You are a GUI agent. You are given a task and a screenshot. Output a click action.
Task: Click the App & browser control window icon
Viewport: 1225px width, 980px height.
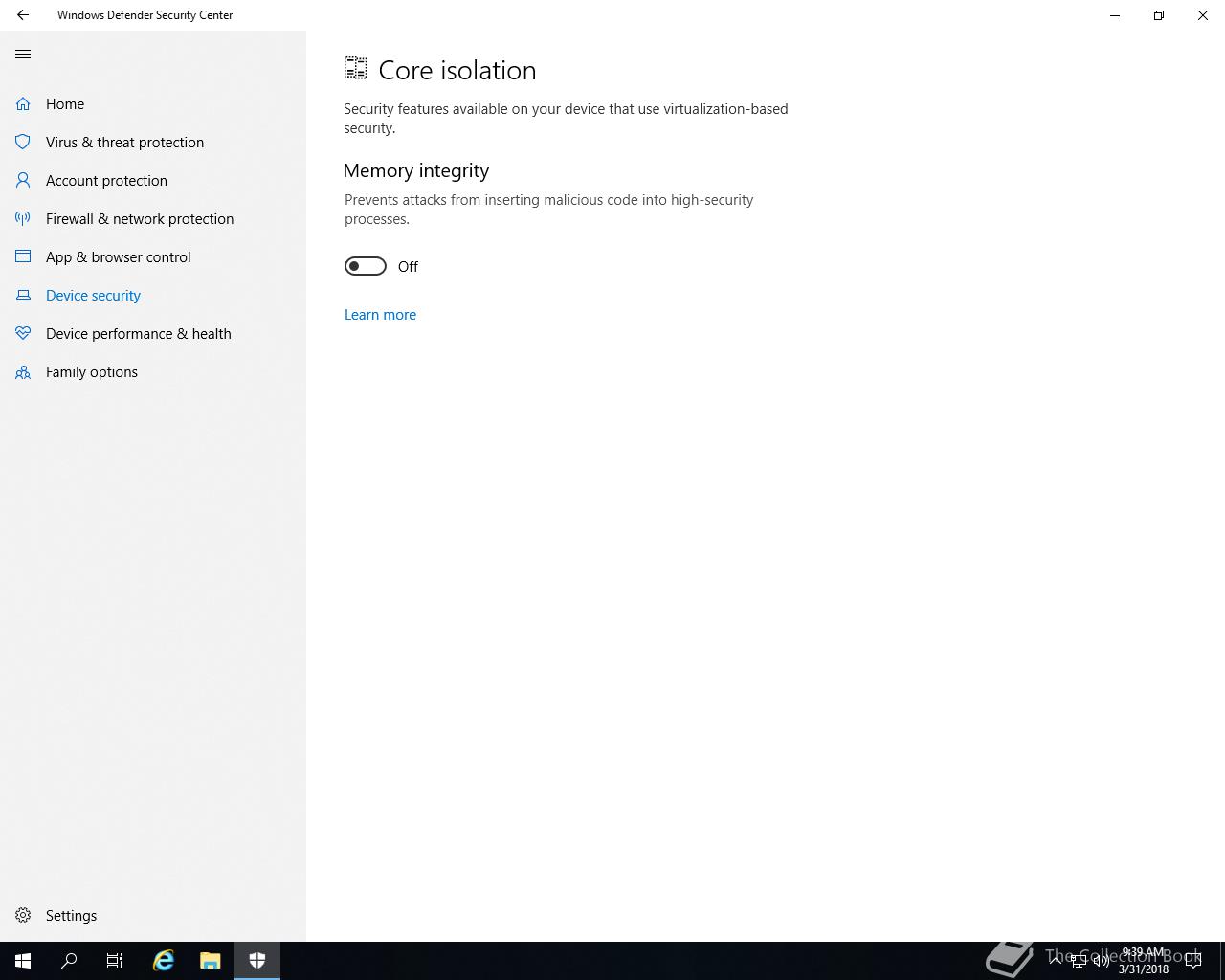[23, 256]
